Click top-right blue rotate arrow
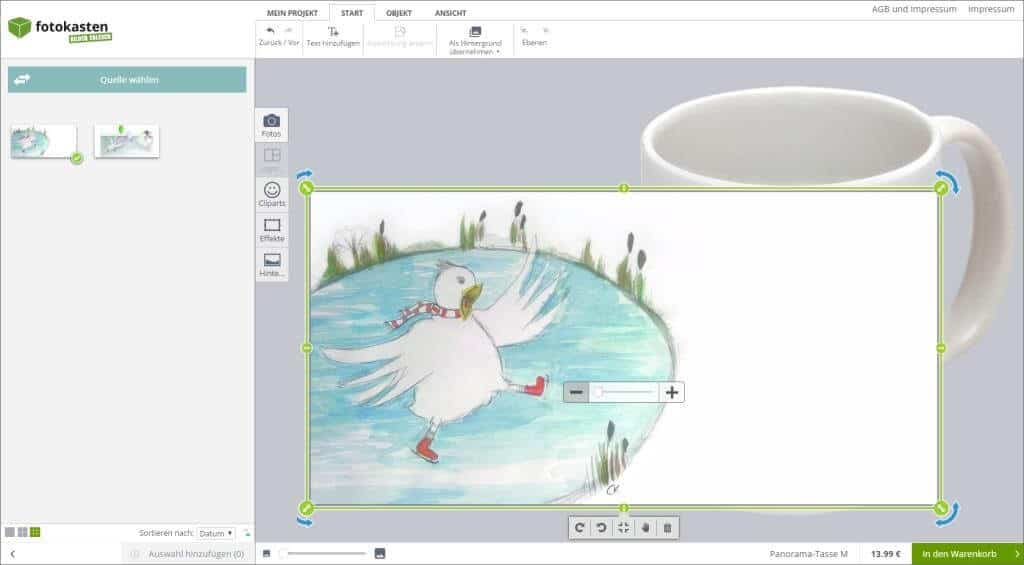 pos(949,180)
